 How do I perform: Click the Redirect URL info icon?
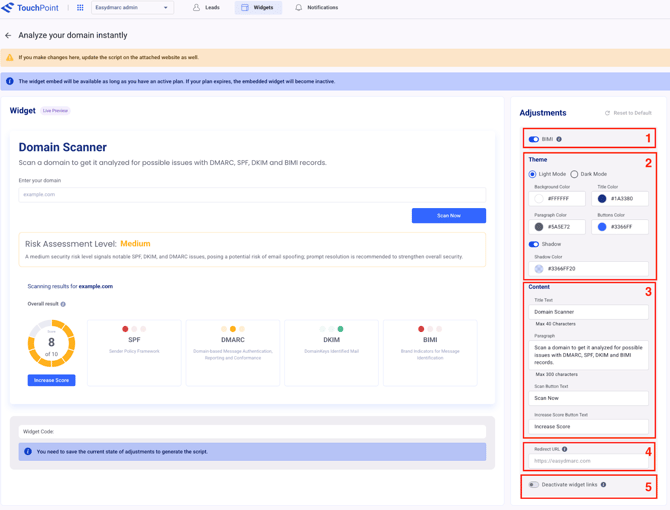[x=565, y=449]
